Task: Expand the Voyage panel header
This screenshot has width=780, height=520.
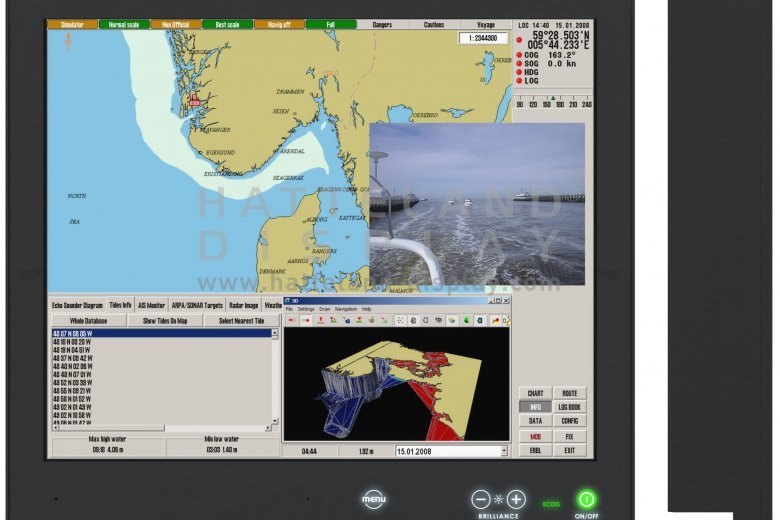Action: click(x=485, y=24)
